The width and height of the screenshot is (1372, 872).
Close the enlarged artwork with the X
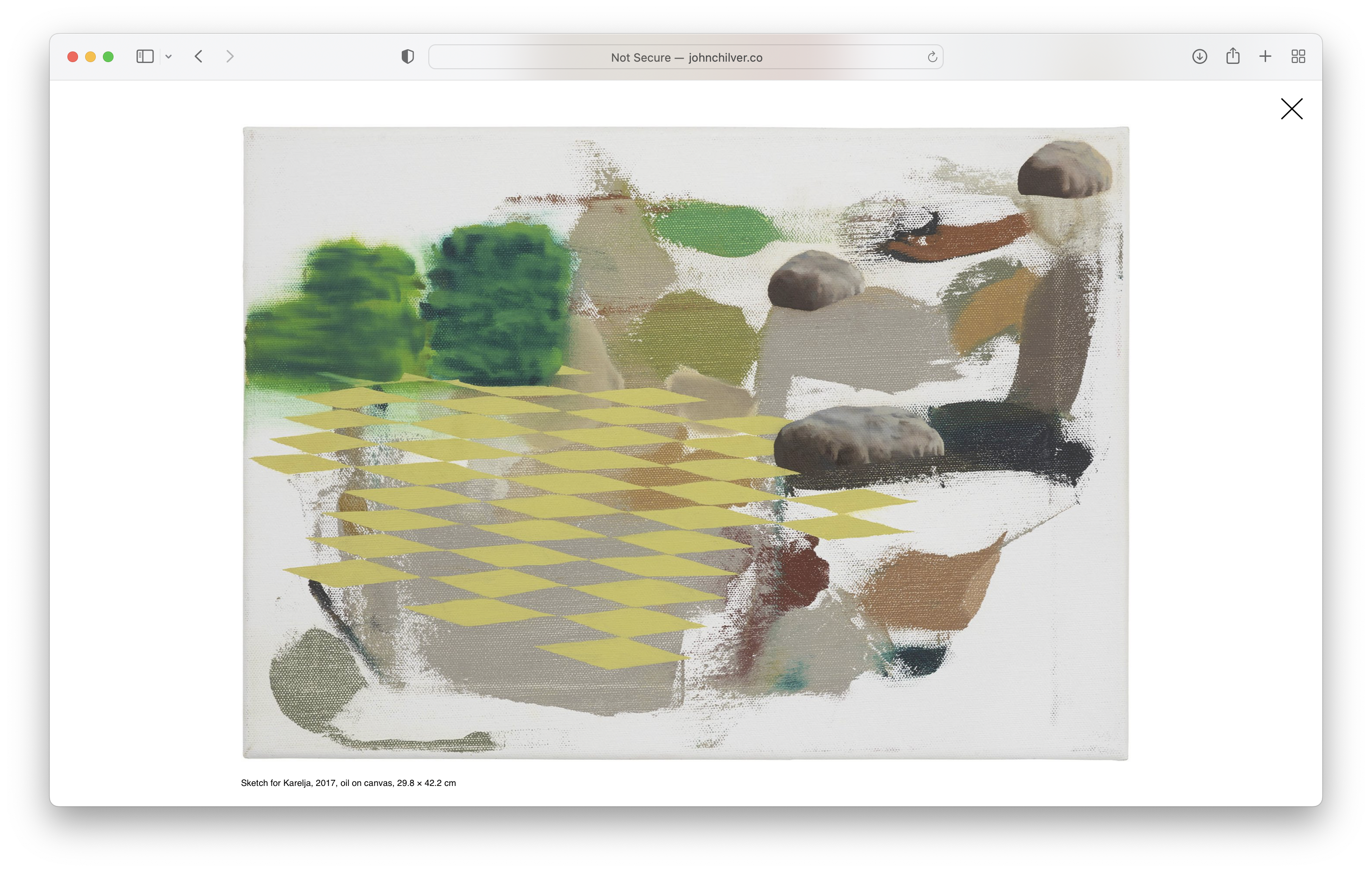coord(1292,109)
